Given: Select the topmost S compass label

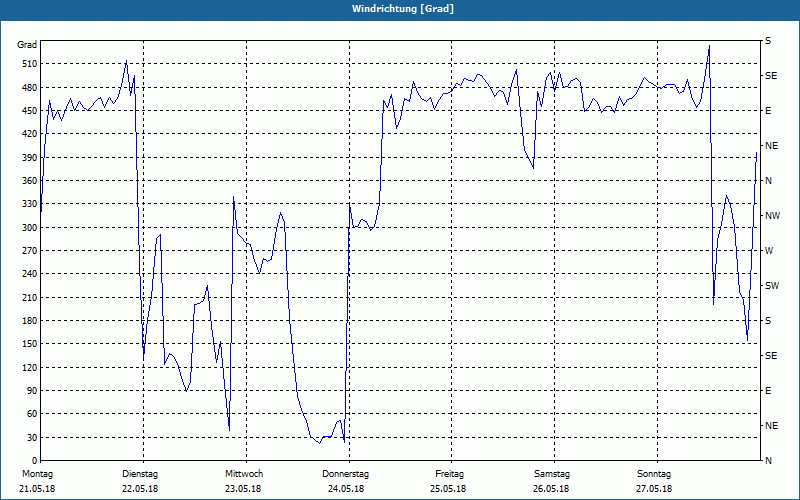Looking at the screenshot, I should coord(768,41).
